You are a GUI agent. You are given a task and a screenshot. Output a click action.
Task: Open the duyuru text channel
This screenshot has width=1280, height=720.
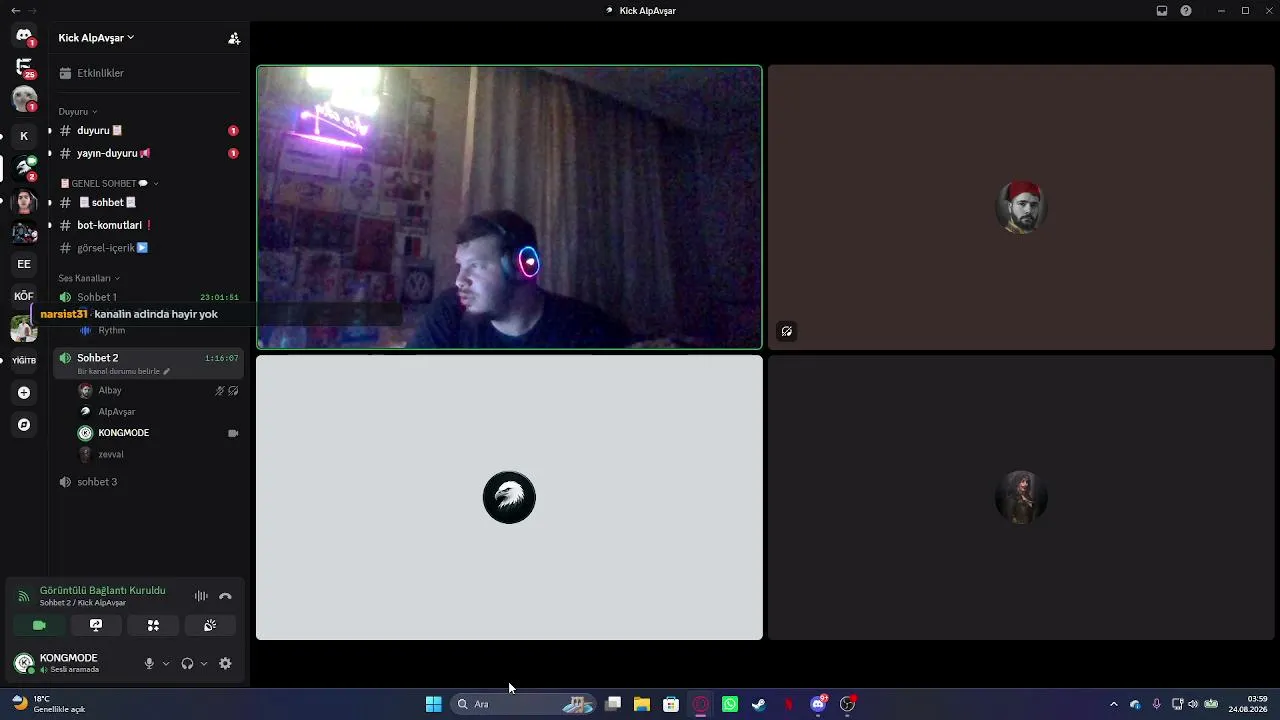pos(147,131)
